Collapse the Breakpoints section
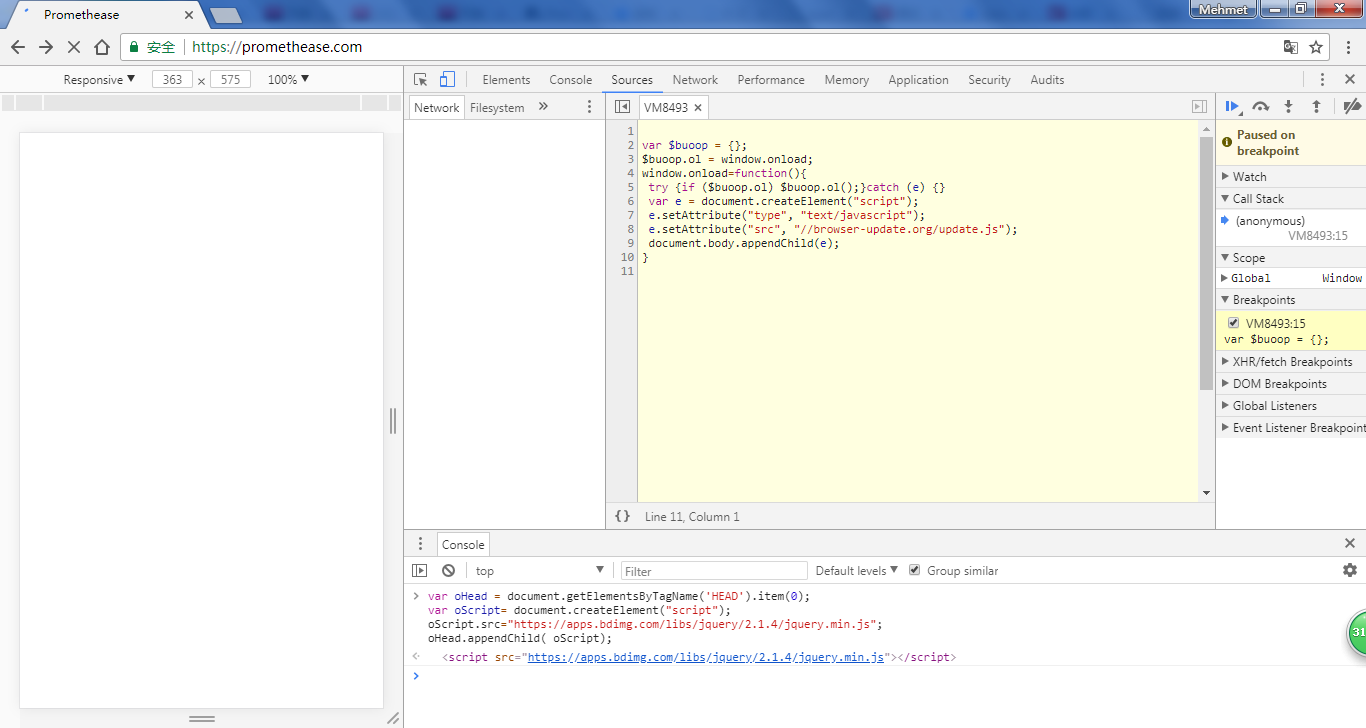Viewport: 1366px width, 728px height. point(1292,299)
